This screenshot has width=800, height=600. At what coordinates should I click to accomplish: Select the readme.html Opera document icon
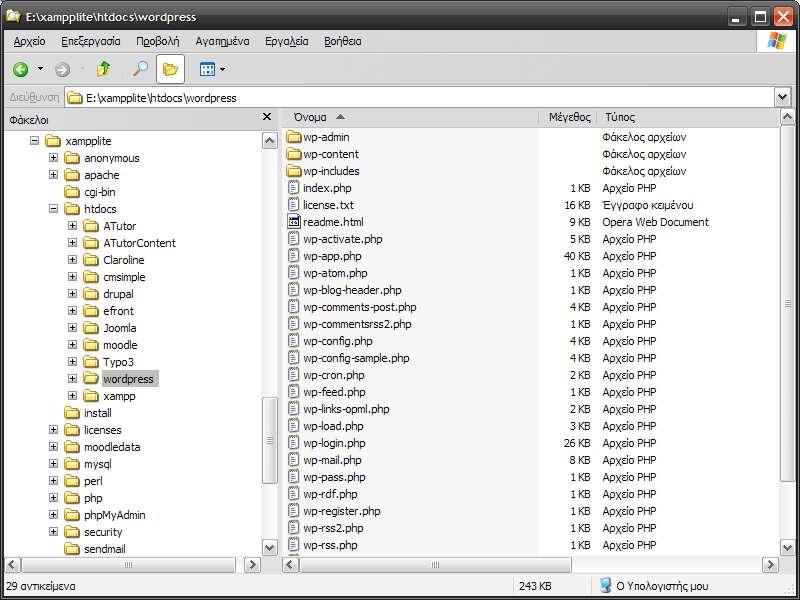tap(293, 221)
